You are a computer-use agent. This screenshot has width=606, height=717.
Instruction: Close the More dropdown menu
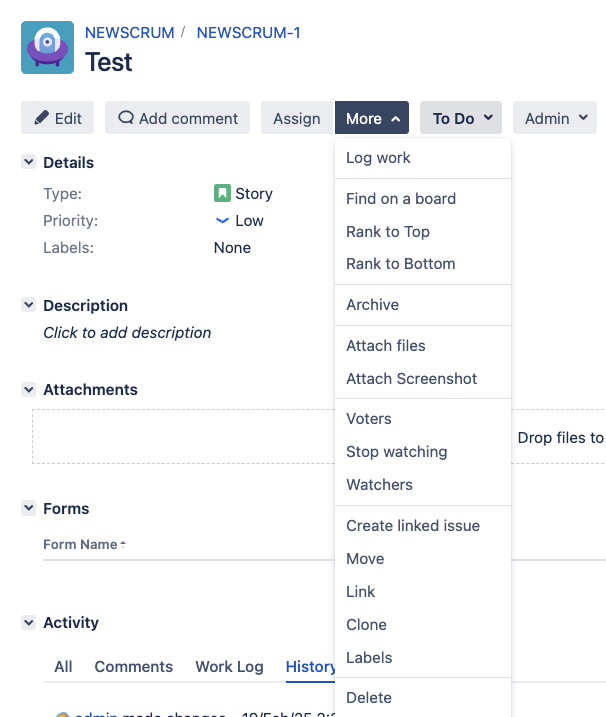point(372,118)
